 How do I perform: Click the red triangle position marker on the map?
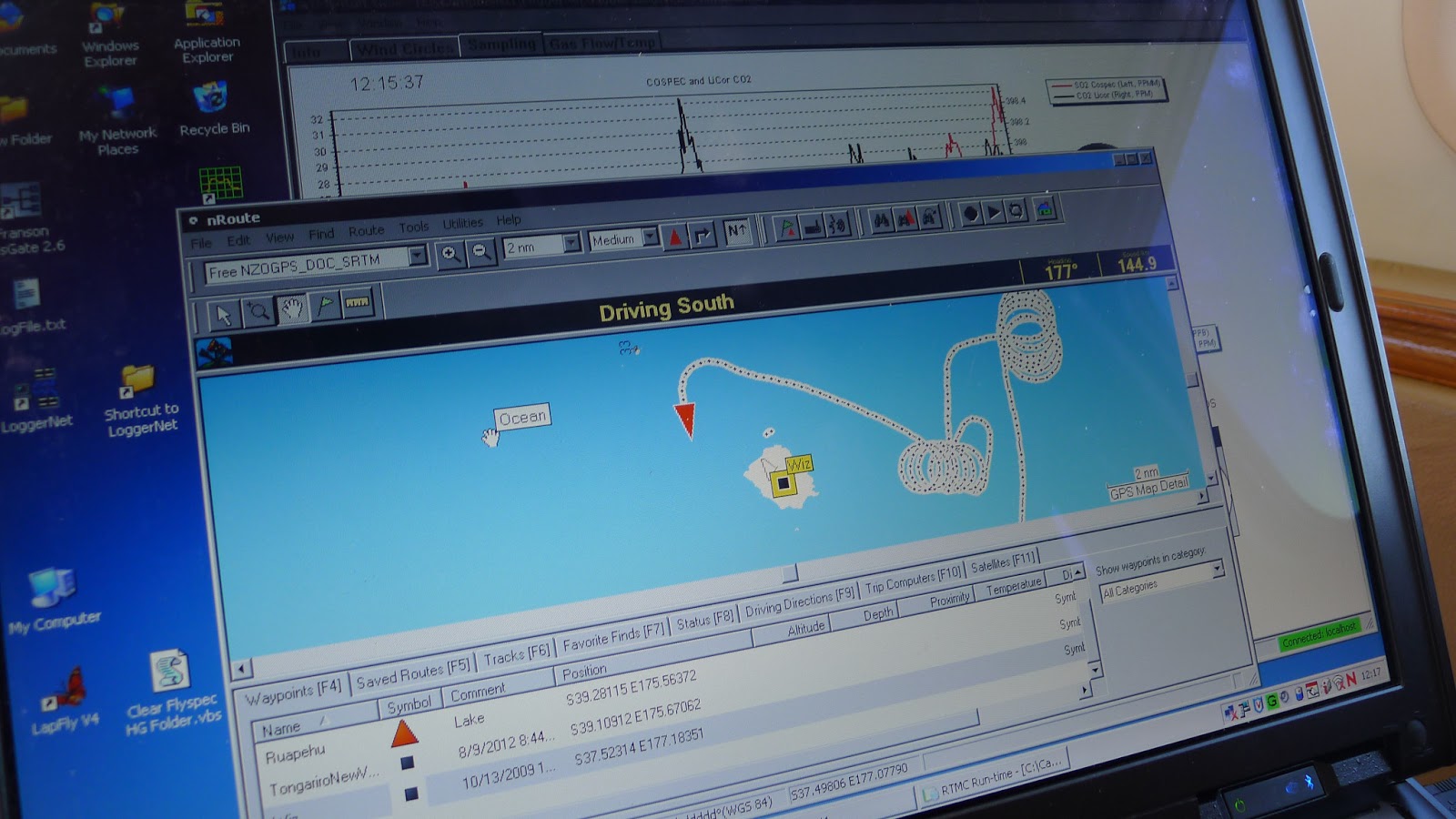(x=685, y=420)
